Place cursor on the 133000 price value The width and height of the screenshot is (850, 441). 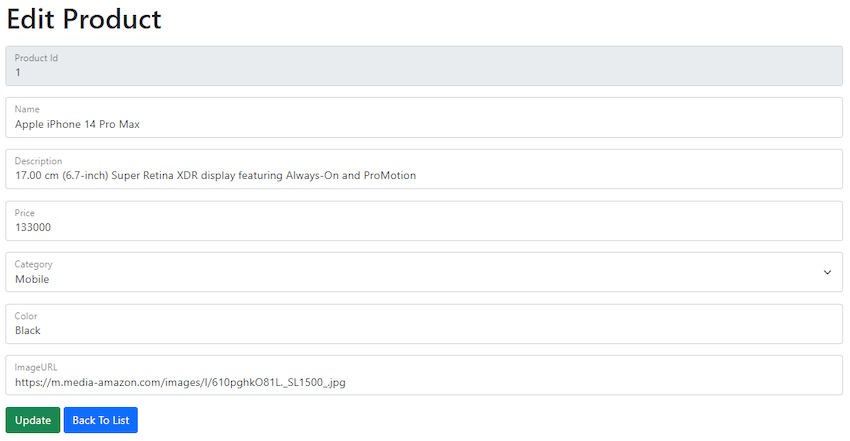33,227
